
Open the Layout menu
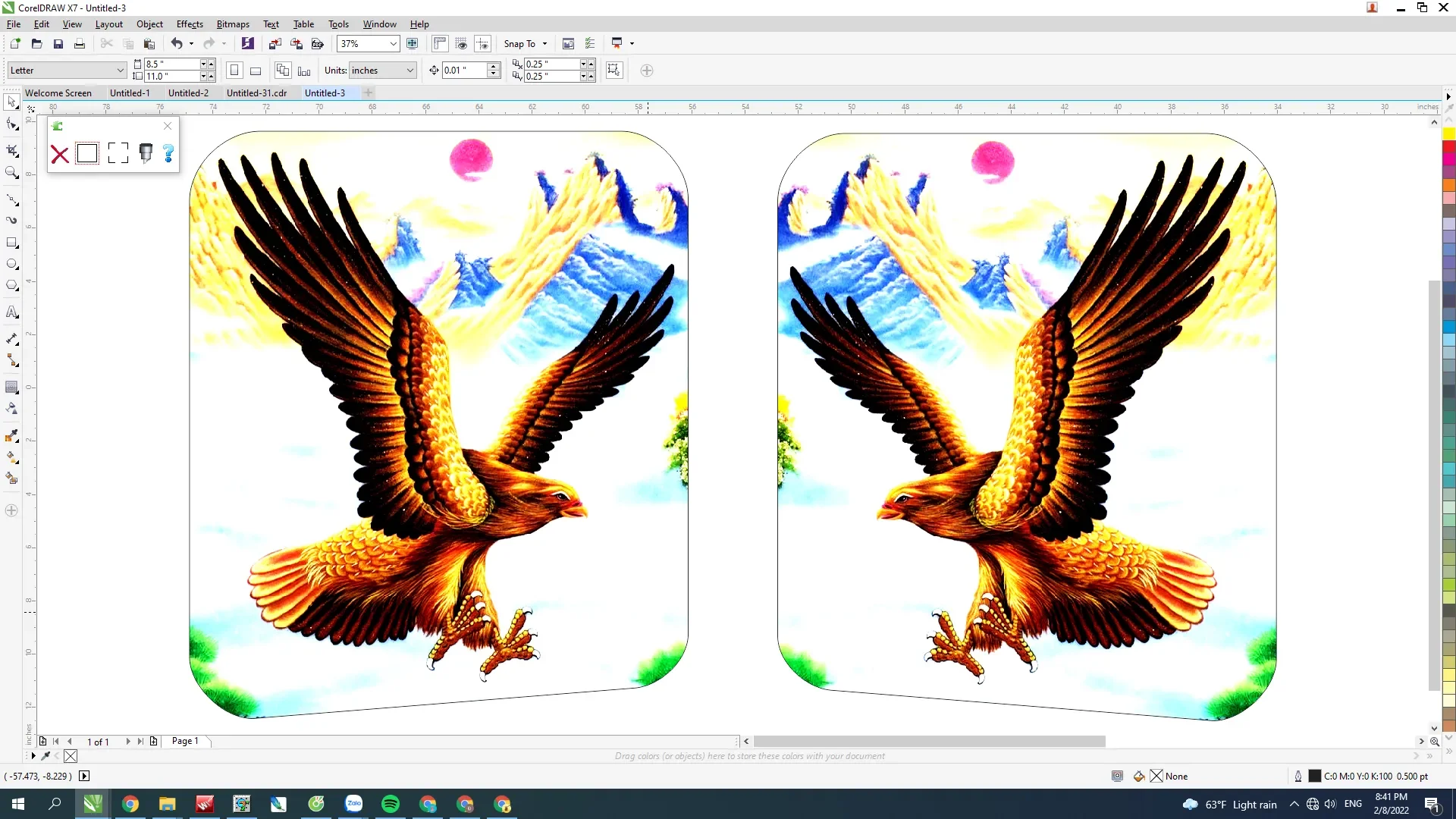tap(108, 24)
